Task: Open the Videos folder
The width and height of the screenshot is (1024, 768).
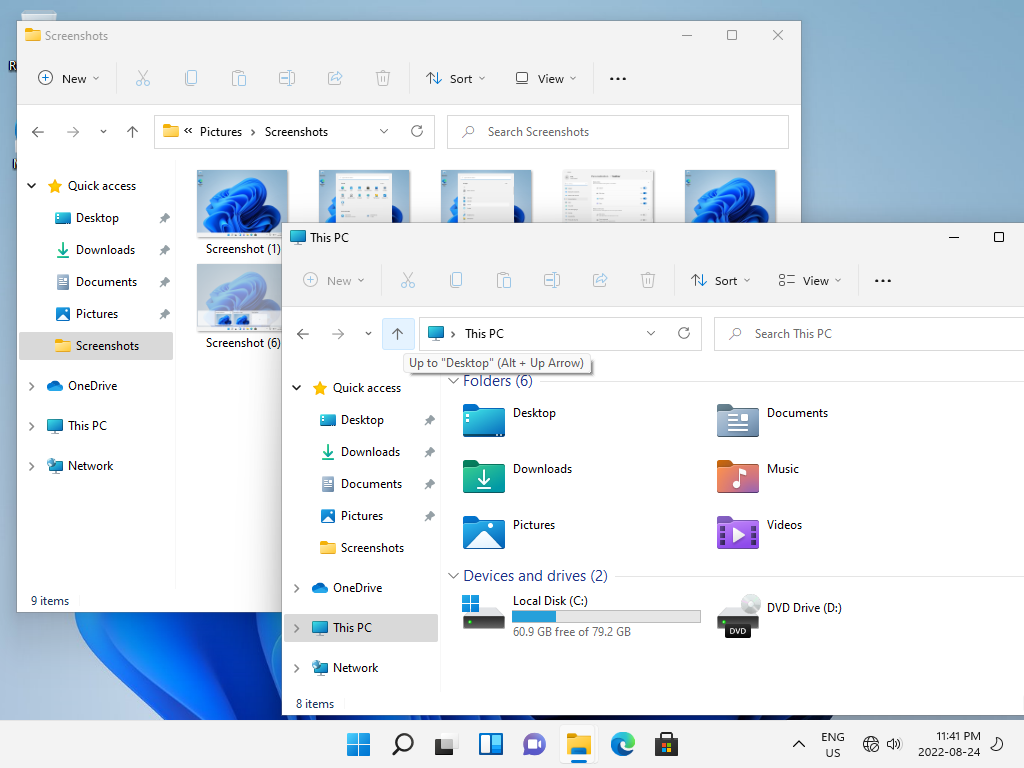Action: click(x=760, y=532)
